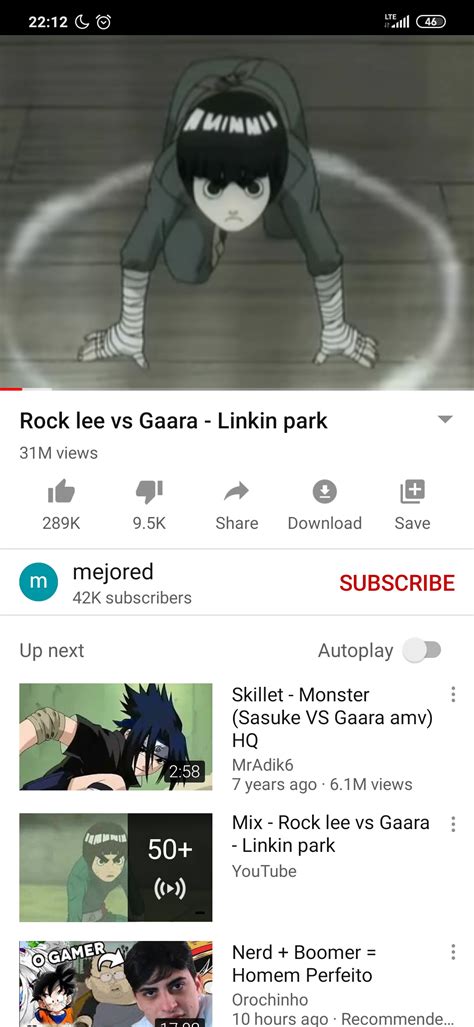Open the 50+ Mix playlist thumbnail
474x1027 pixels.
click(x=116, y=867)
